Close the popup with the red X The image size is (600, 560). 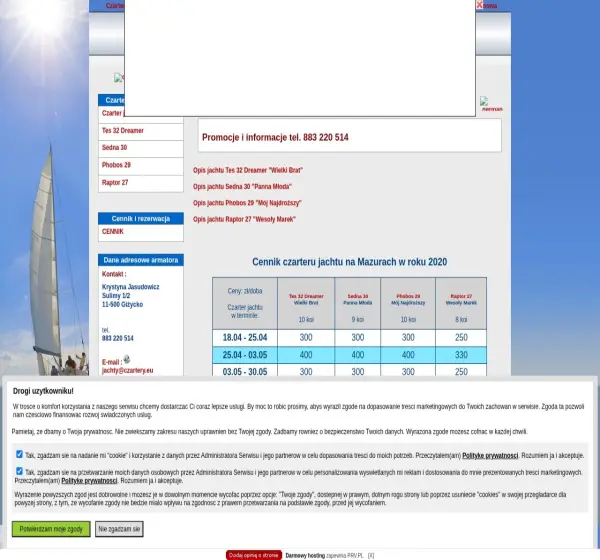pos(479,5)
